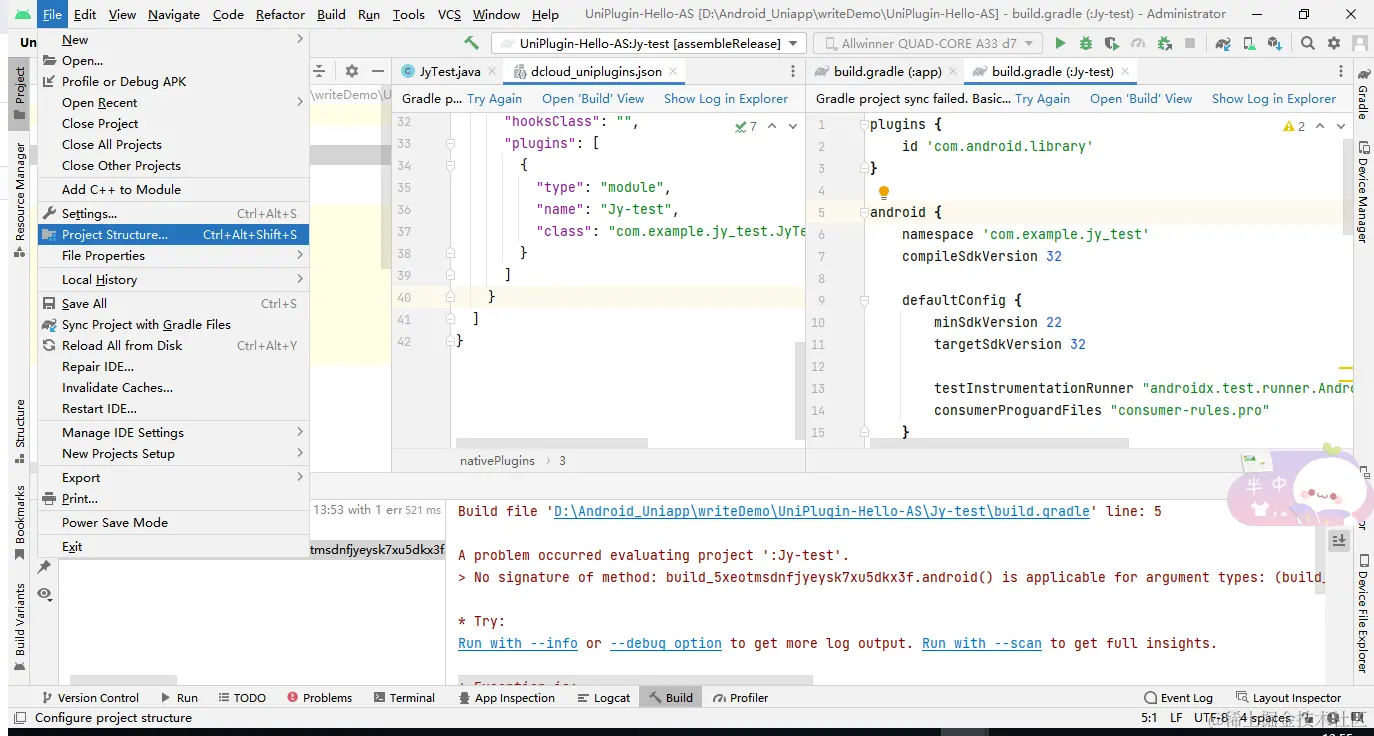Image resolution: width=1374 pixels, height=736 pixels.
Task: Click the hammer Make Project icon
Action: (471, 43)
